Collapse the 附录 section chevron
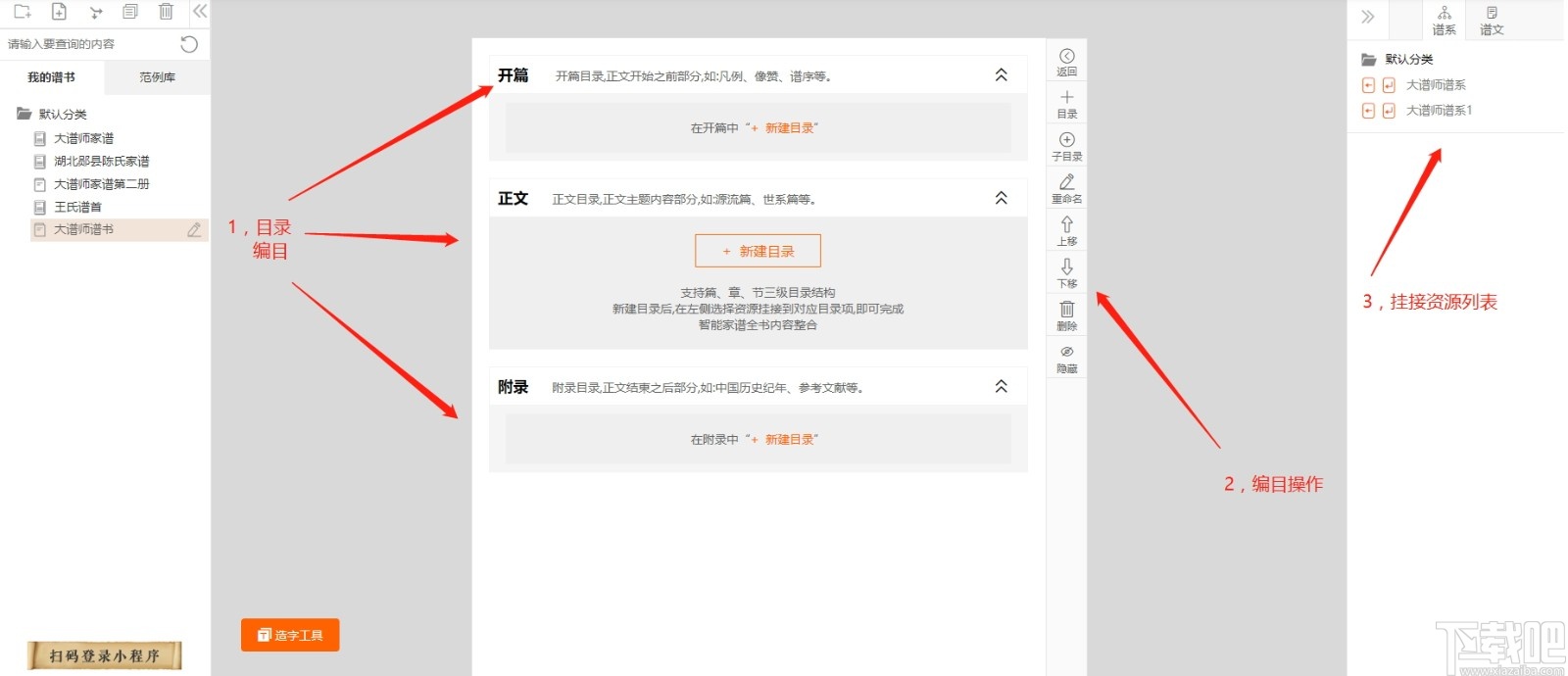Screen dimensions: 1568x676 (1001, 386)
